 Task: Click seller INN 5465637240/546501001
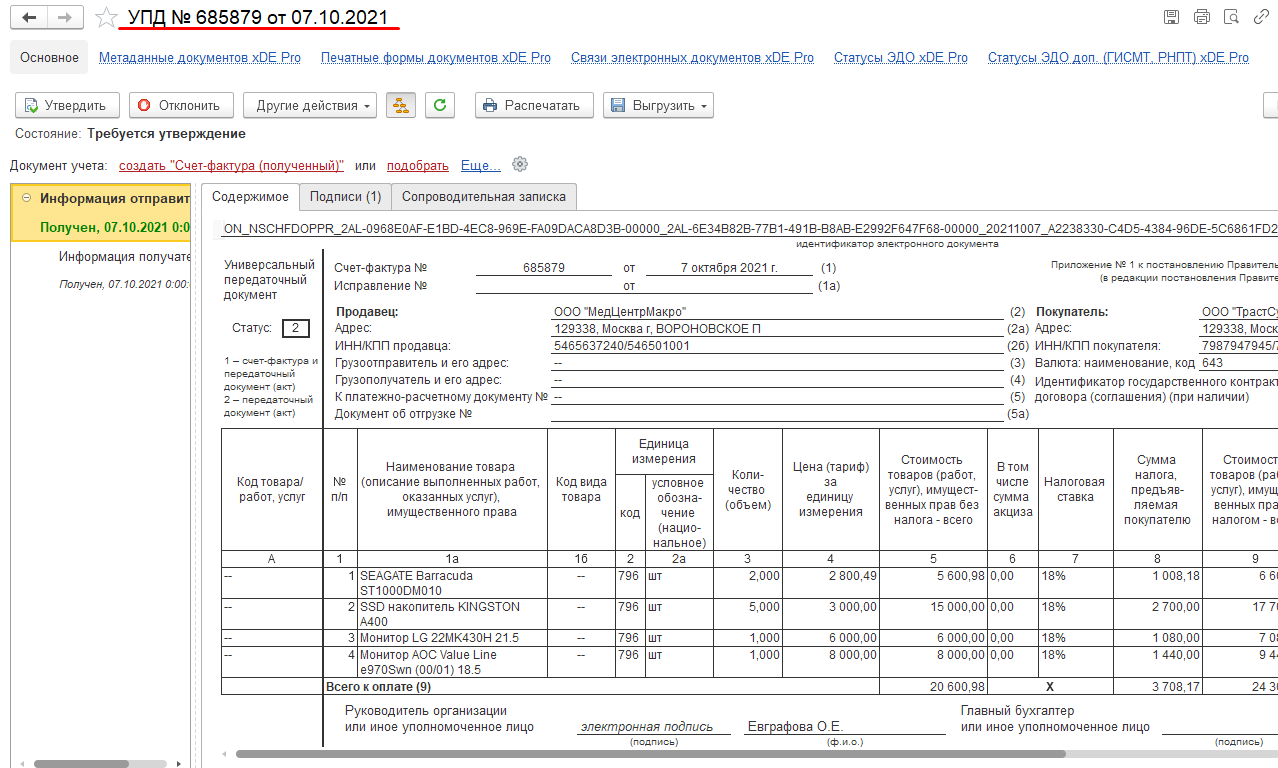621,346
